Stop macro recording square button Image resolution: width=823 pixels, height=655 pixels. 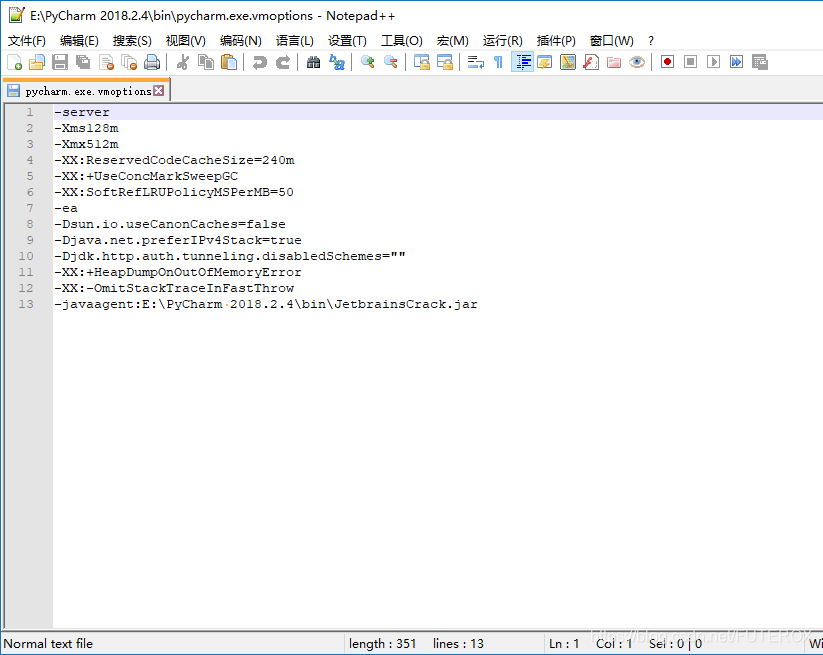pyautogui.click(x=691, y=62)
